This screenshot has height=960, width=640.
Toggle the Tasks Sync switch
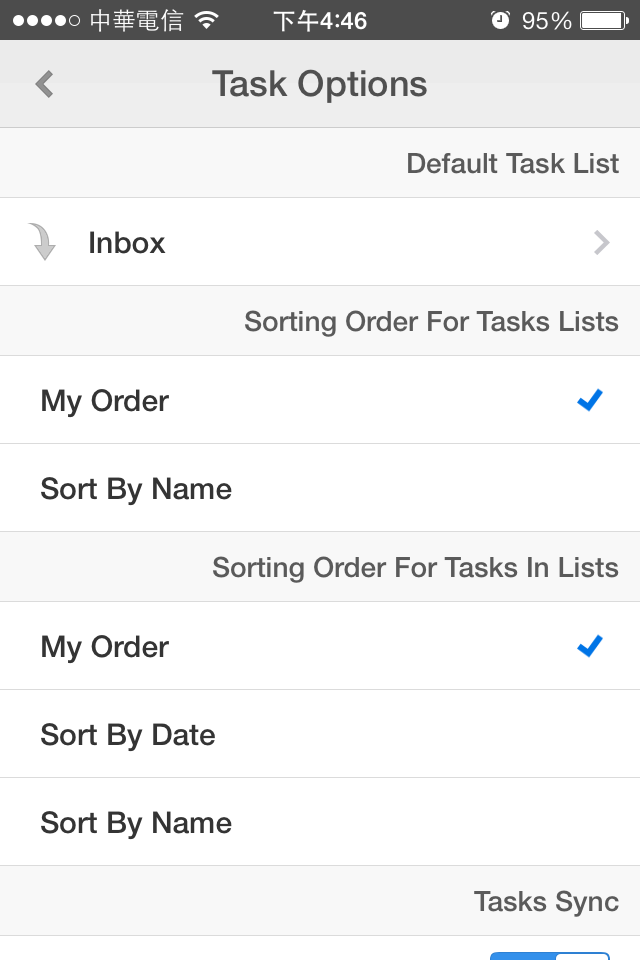pyautogui.click(x=549, y=954)
